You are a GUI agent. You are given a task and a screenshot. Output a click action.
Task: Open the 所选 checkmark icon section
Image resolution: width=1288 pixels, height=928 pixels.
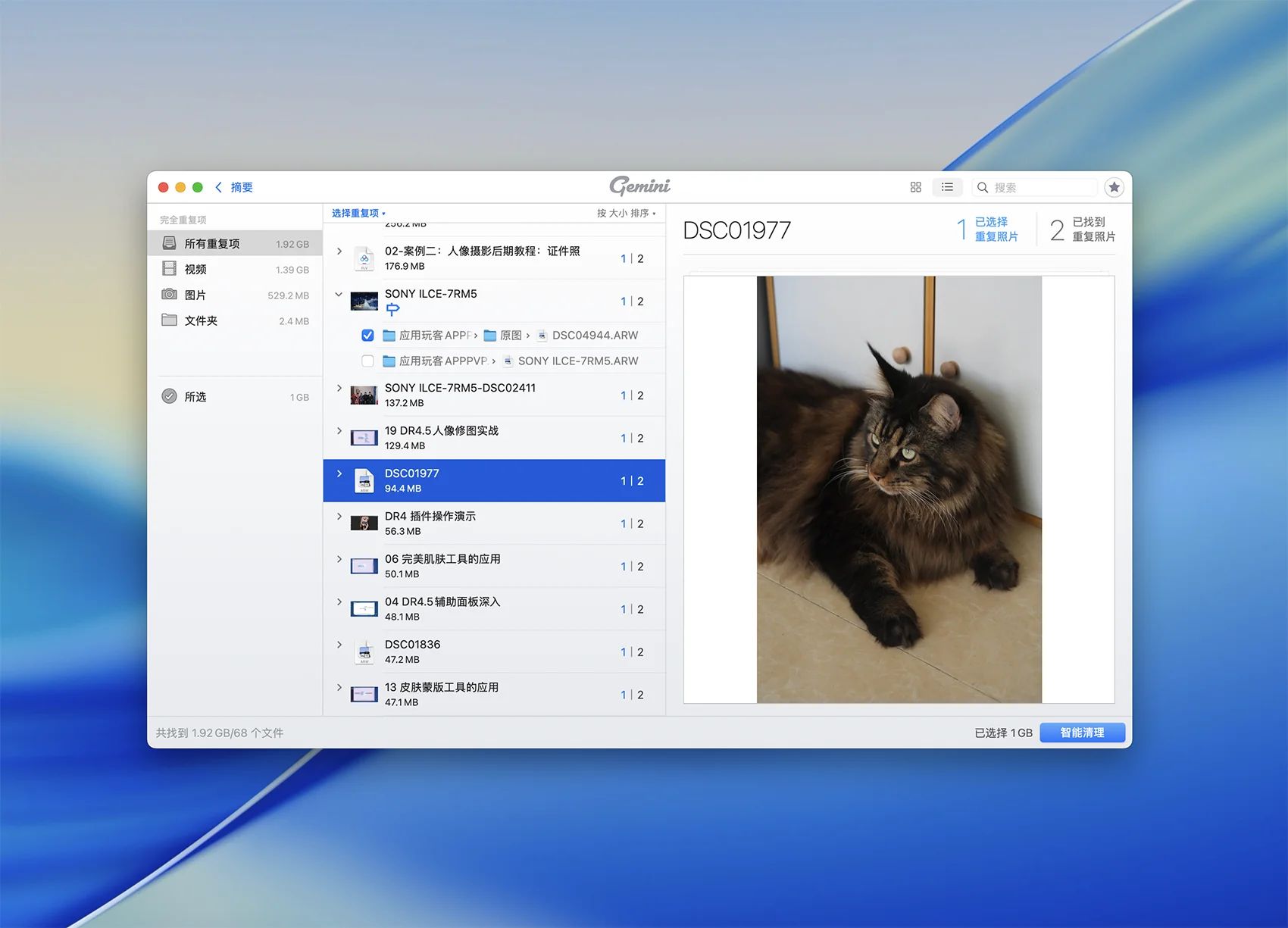point(170,396)
